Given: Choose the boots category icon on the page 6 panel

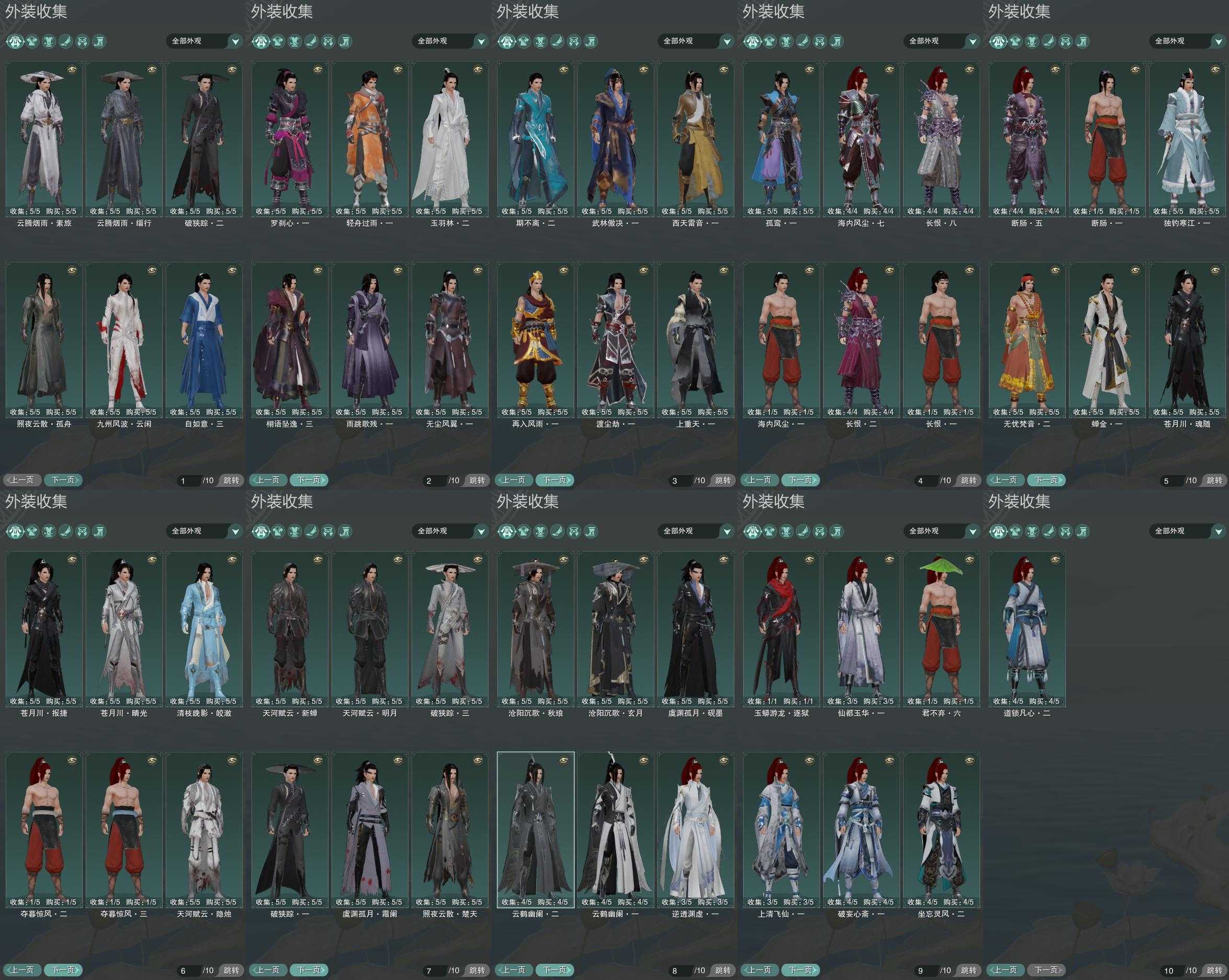Looking at the screenshot, I should [99, 532].
